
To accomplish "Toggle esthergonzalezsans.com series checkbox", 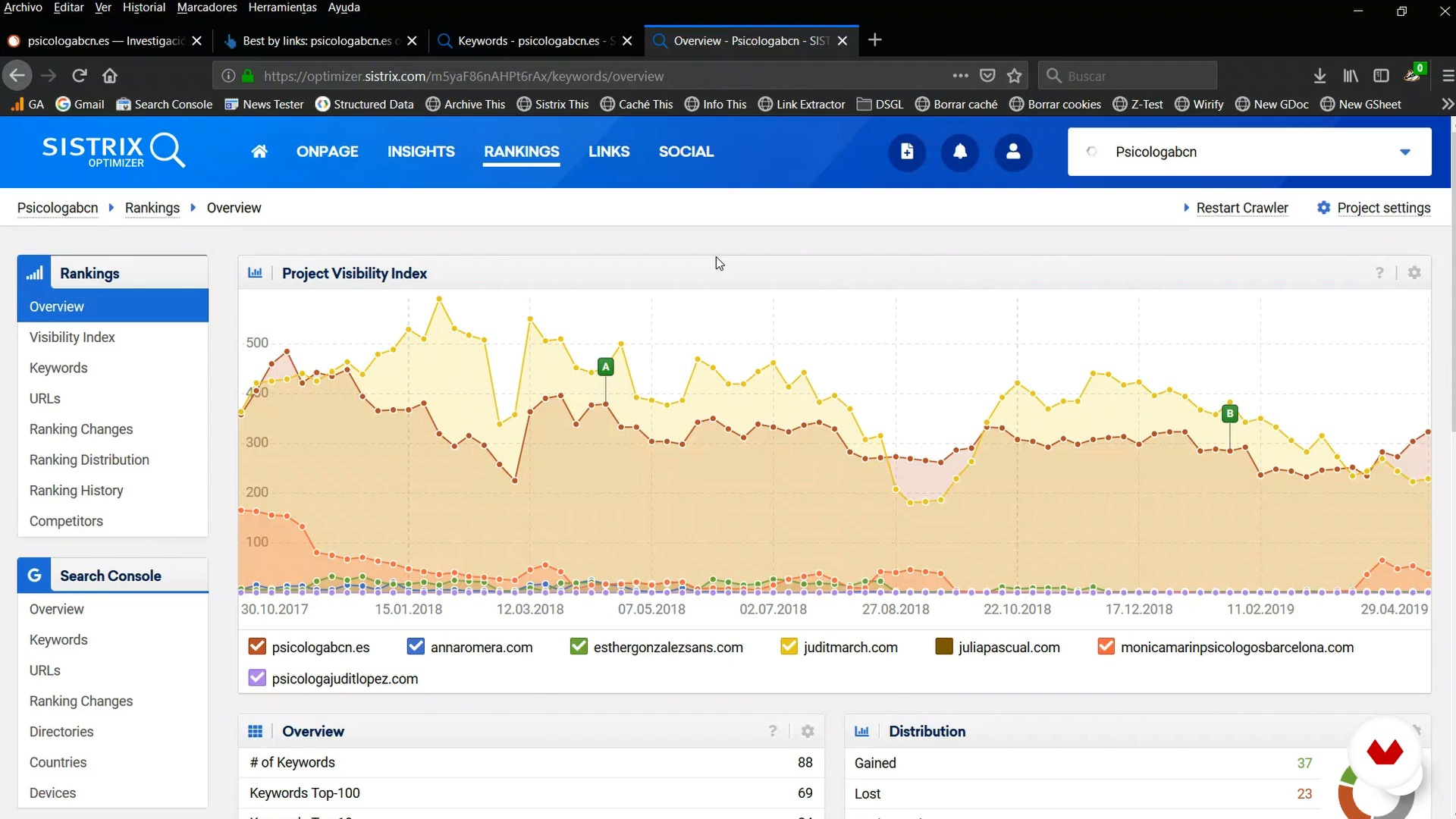I will pos(579,647).
